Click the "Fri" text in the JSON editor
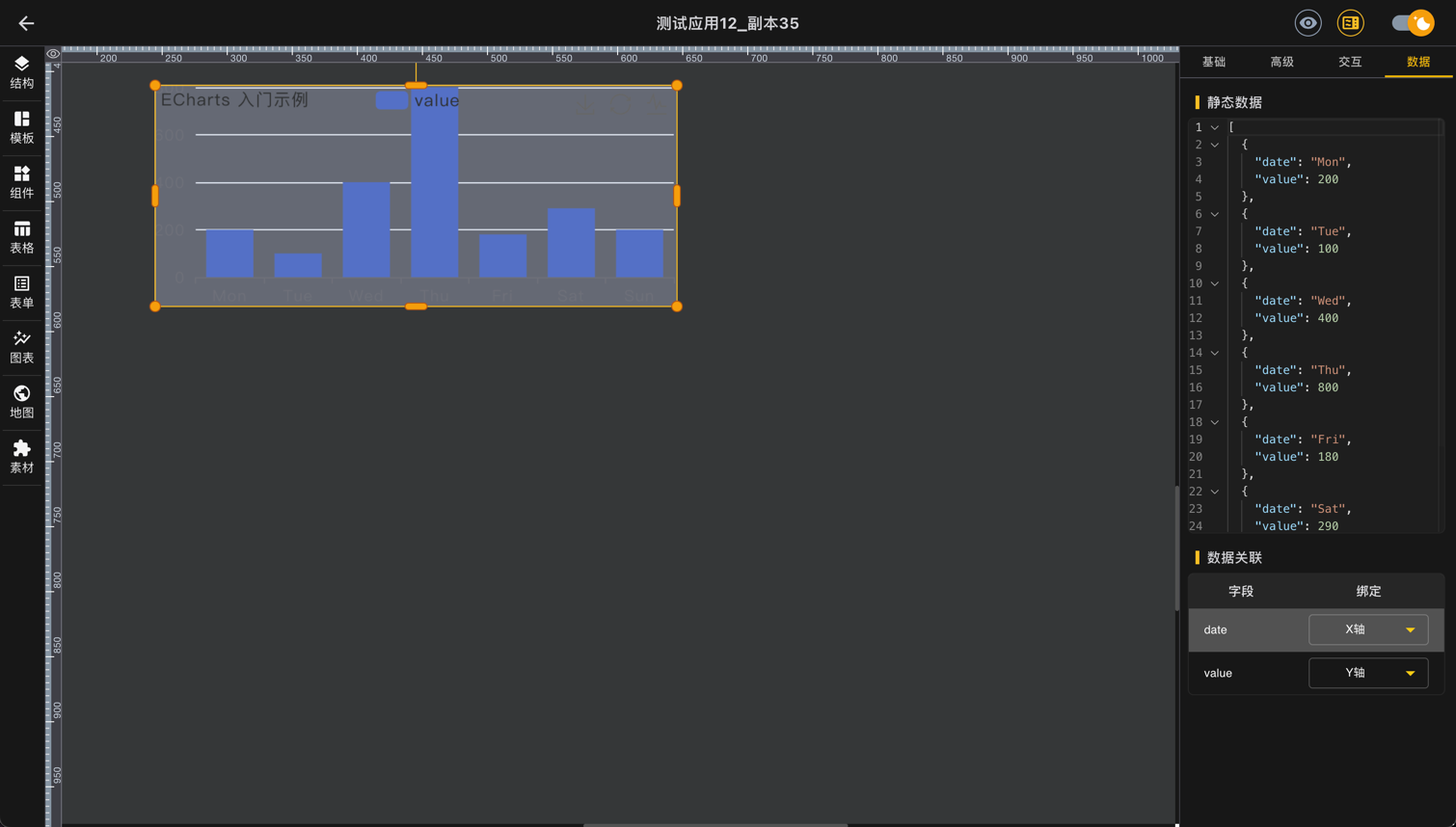This screenshot has height=827, width=1456. tap(1328, 440)
